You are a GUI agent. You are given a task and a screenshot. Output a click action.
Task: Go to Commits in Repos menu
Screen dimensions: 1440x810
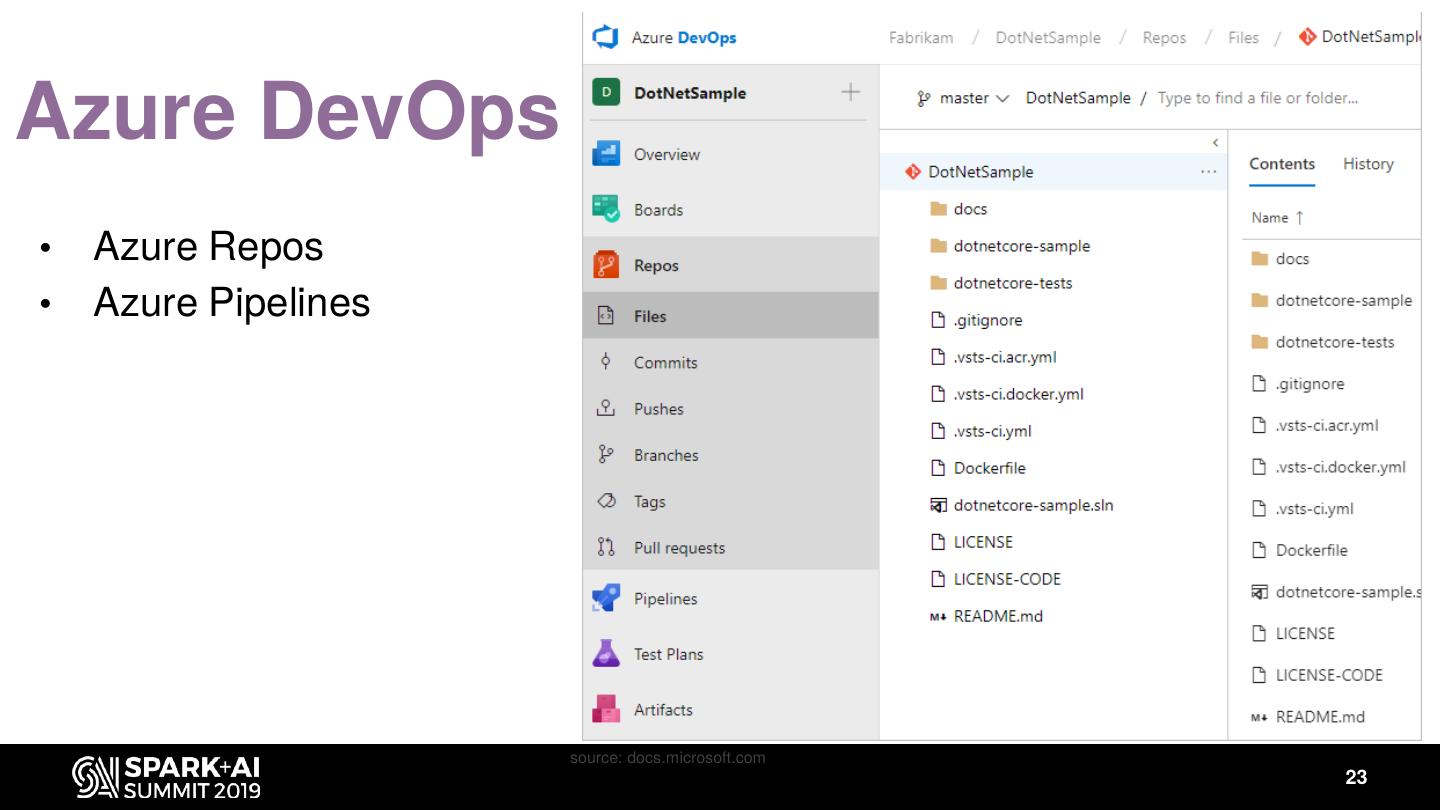(x=665, y=363)
